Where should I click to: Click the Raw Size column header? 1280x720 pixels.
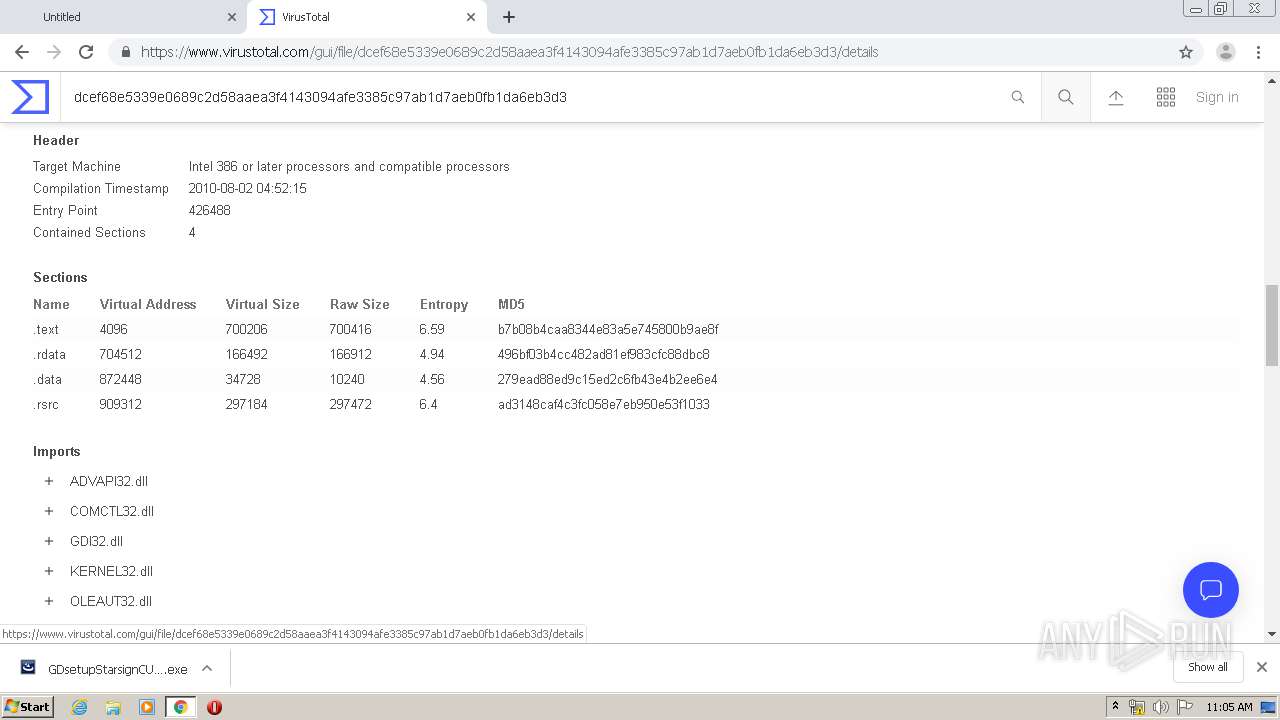[360, 304]
